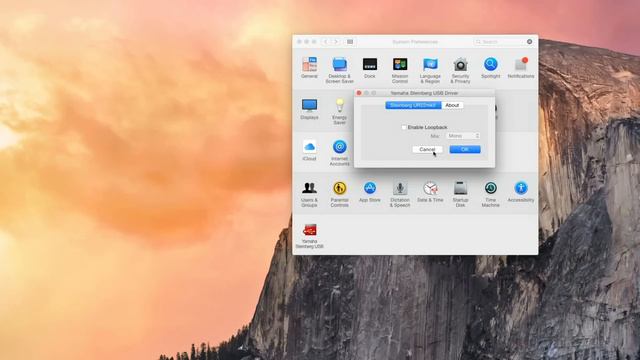Enable the Loopback checkbox
Screen dimensions: 640x360
(404, 127)
